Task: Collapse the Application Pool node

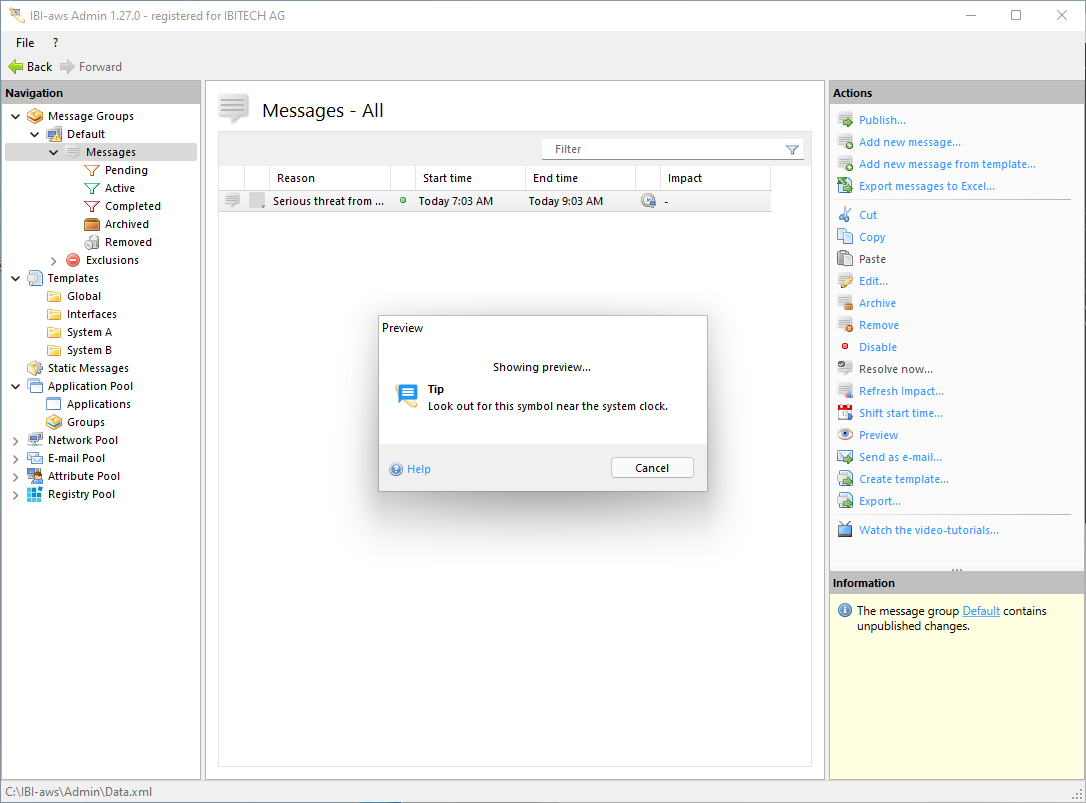Action: [x=16, y=387]
